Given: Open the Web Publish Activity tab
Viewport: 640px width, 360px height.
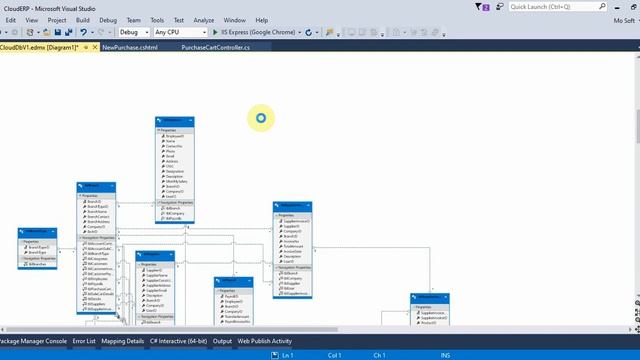Looking at the screenshot, I should point(264,341).
